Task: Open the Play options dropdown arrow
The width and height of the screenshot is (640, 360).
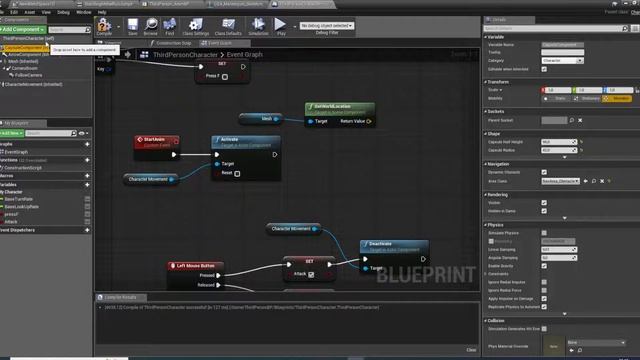Action: [x=294, y=27]
